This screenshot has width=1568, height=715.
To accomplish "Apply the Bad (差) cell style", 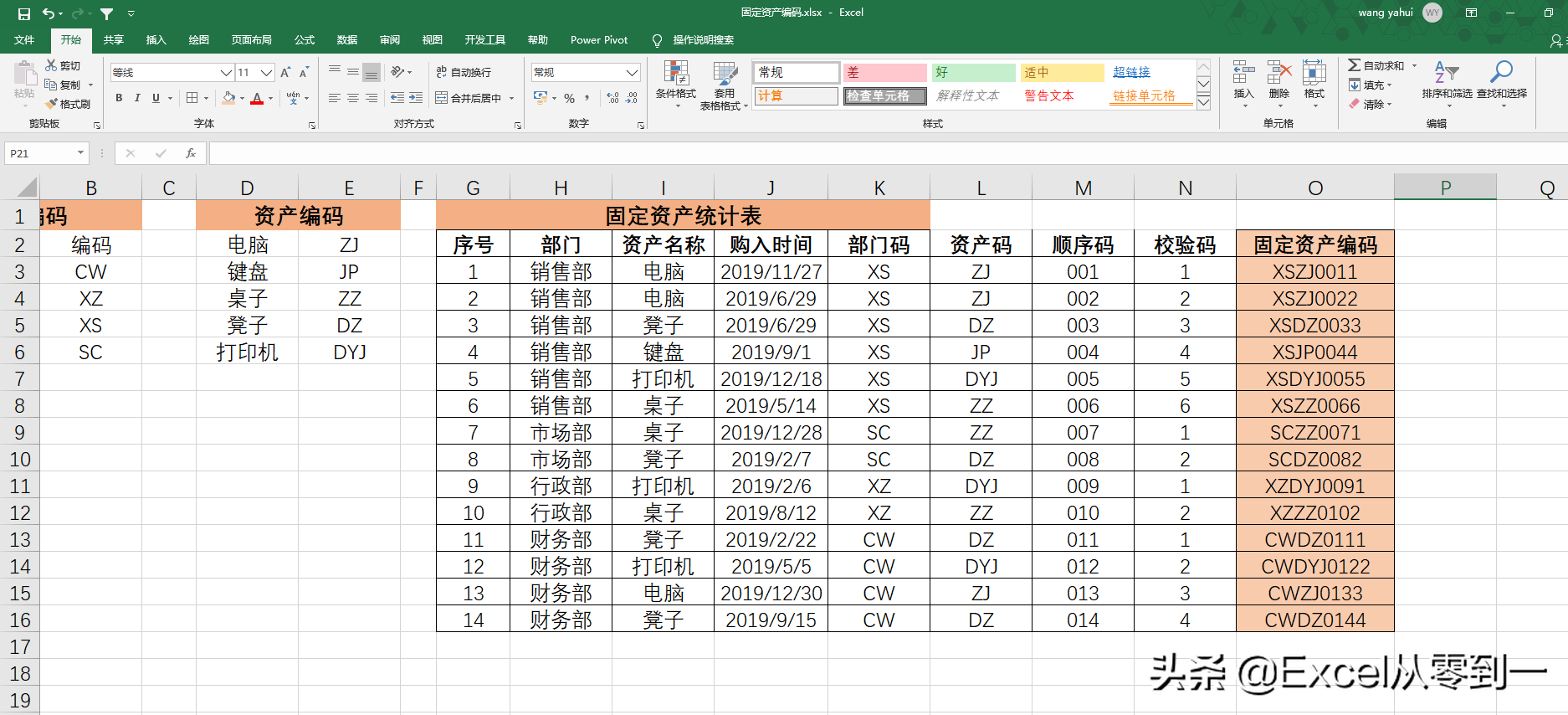I will click(x=884, y=73).
